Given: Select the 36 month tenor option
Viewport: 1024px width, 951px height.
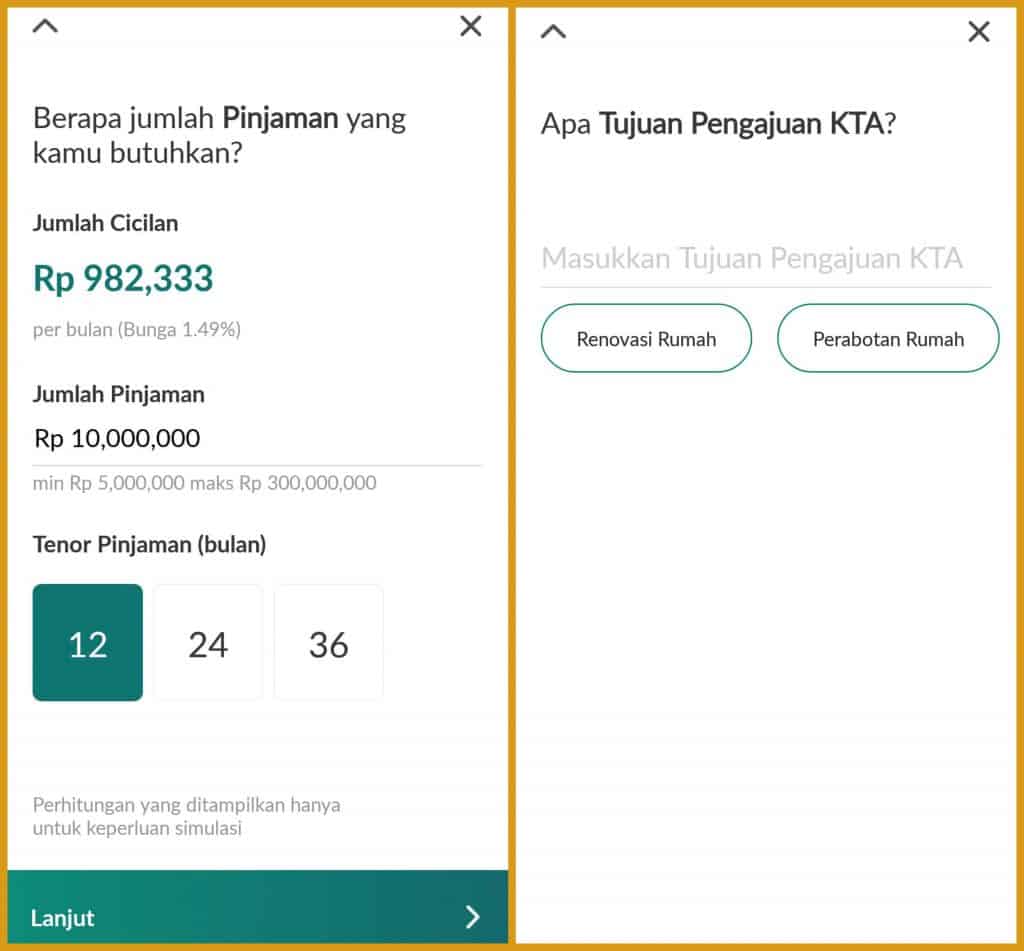Looking at the screenshot, I should click(327, 642).
